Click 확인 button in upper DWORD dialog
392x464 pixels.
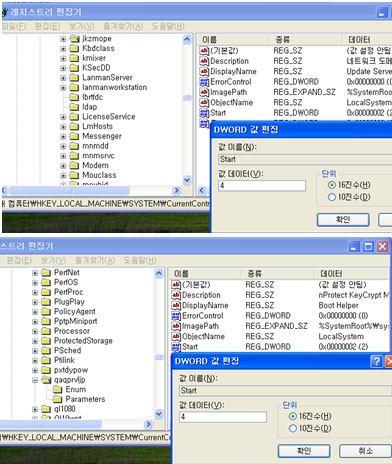343,220
